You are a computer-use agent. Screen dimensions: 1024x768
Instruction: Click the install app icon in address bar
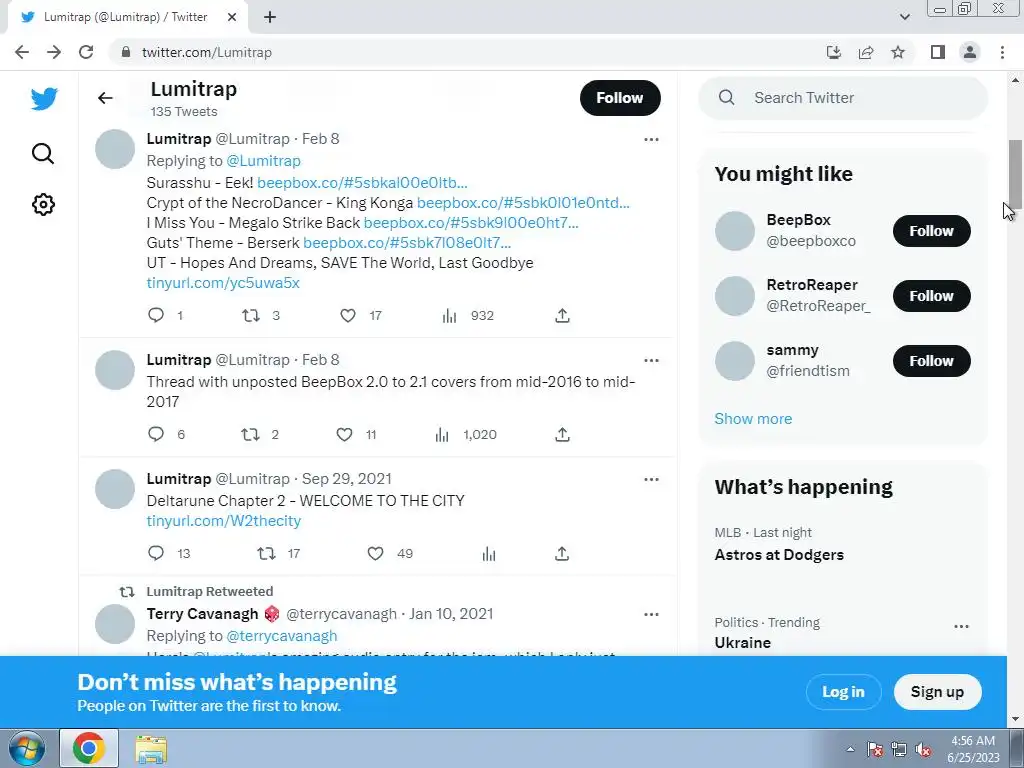pyautogui.click(x=834, y=52)
